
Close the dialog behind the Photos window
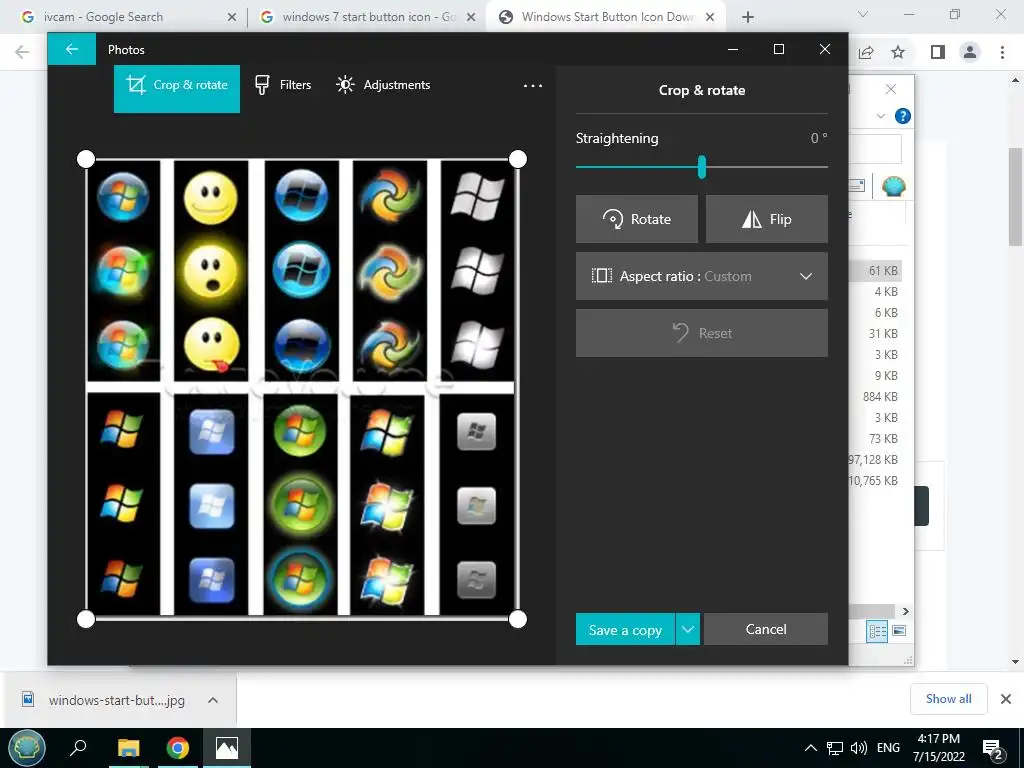pos(891,89)
